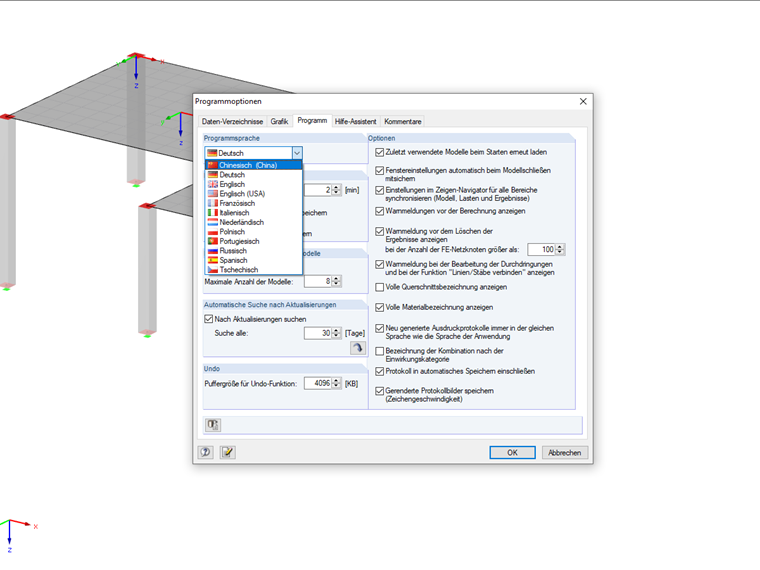
Task: Open the Grafik tab
Action: point(279,122)
